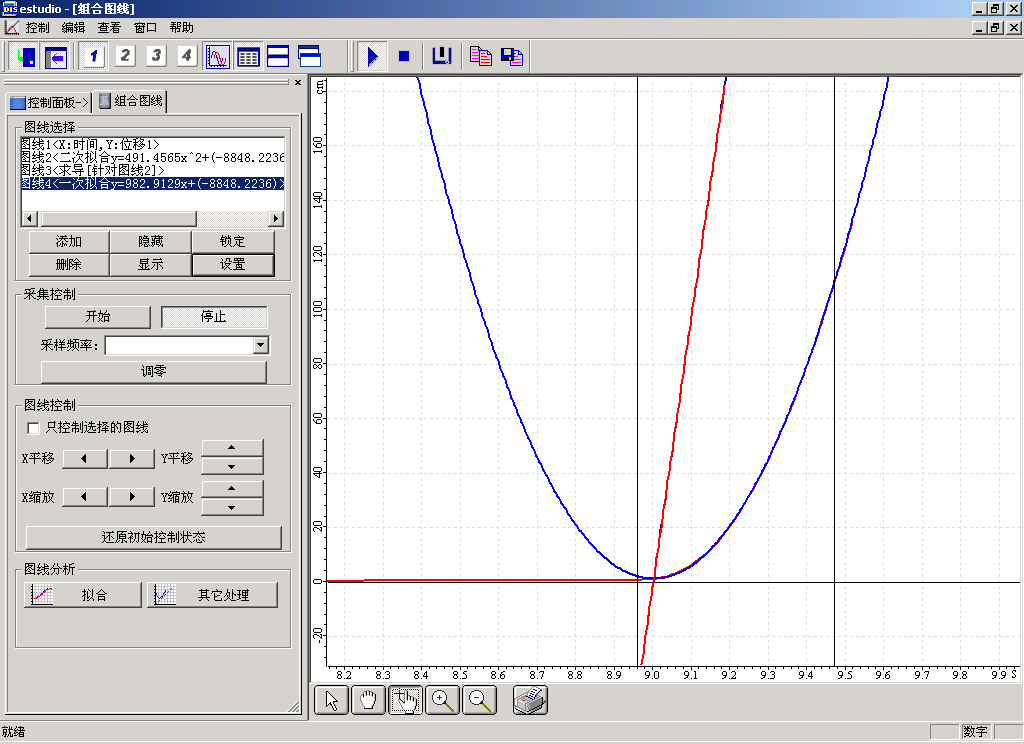The height and width of the screenshot is (744, 1024).
Task: Open the 采样频率 dropdown list
Action: [261, 345]
